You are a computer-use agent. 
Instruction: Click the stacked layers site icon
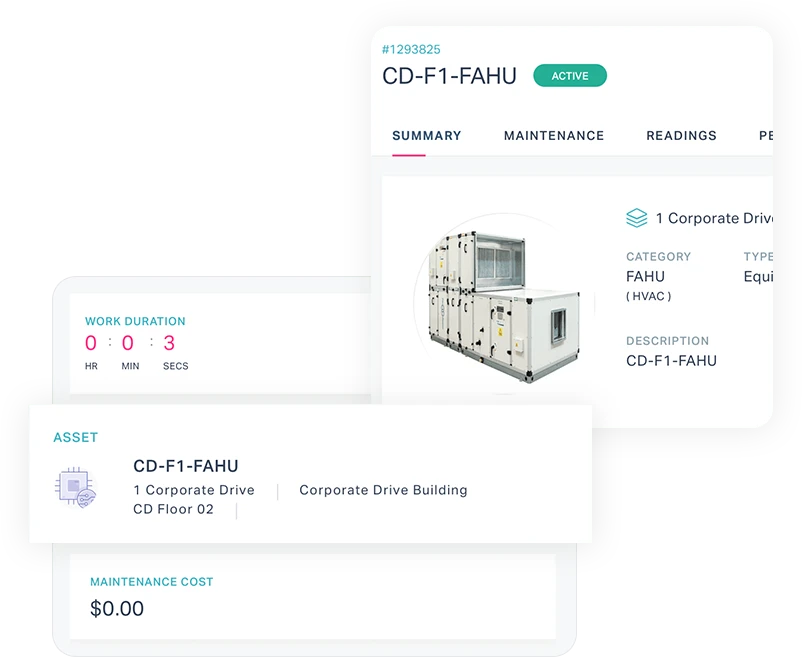(x=636, y=218)
